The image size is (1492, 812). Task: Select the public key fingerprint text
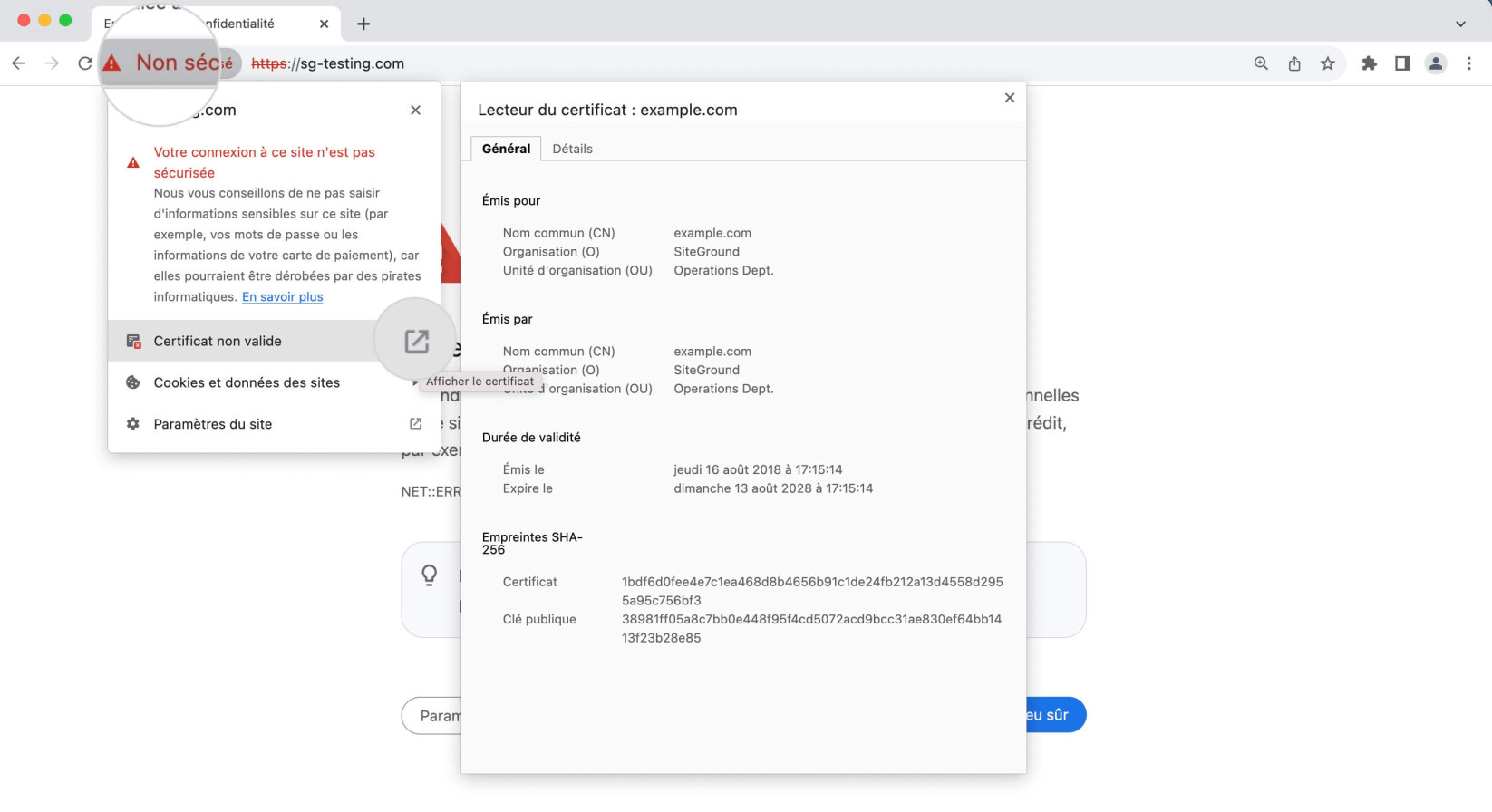pos(811,628)
